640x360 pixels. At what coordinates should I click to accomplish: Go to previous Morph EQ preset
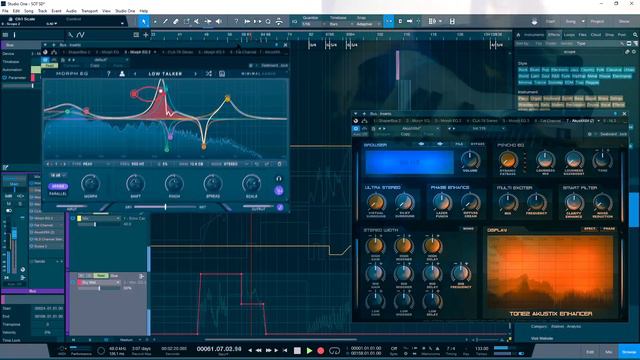135,74
